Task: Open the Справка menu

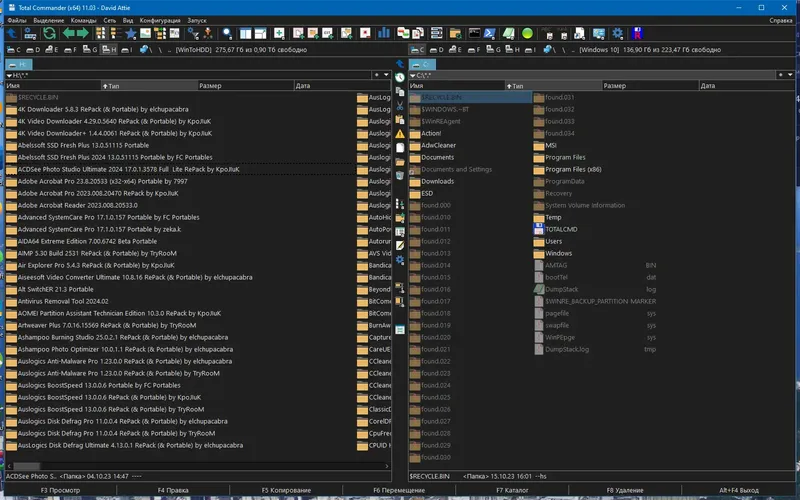Action: tap(780, 19)
